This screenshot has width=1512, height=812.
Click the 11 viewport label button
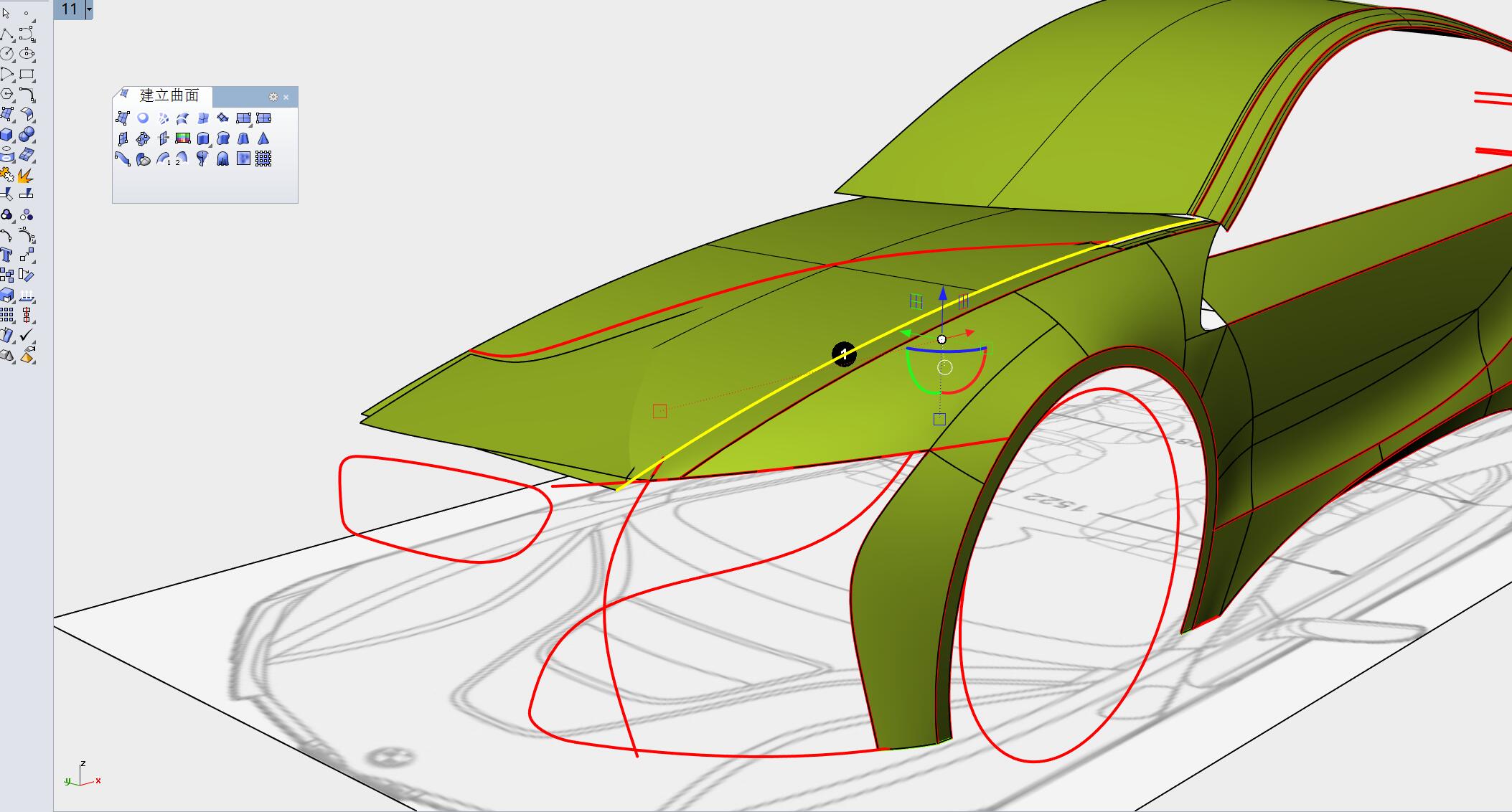(70, 9)
